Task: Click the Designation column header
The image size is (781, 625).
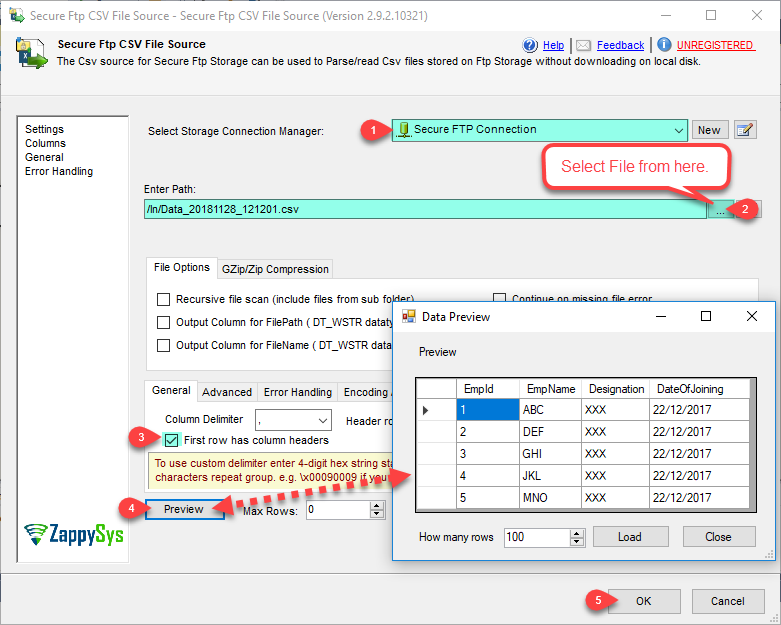Action: pos(616,389)
